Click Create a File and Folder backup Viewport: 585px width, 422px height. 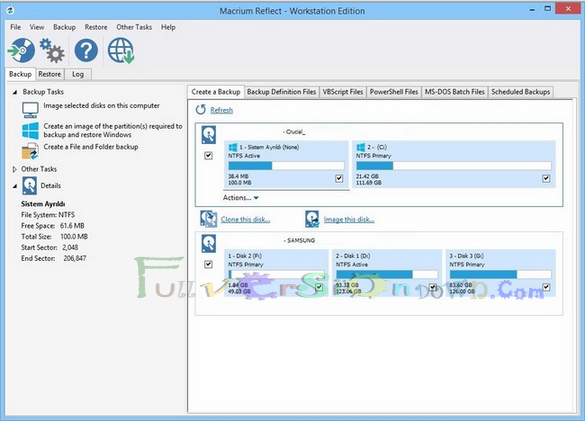(x=91, y=147)
